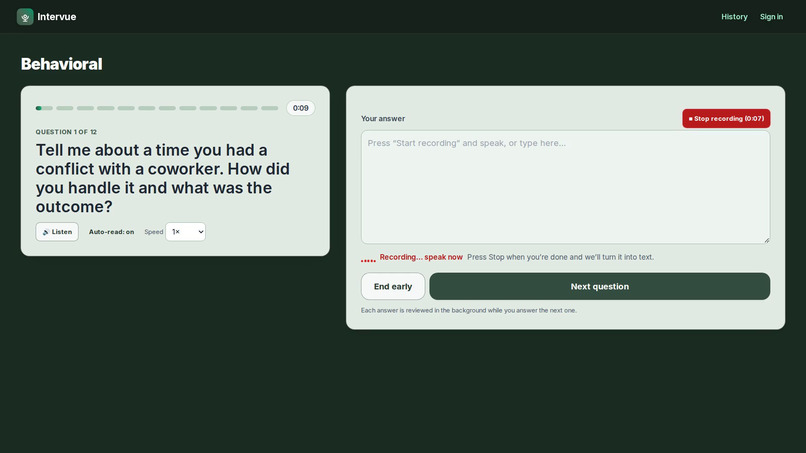This screenshot has width=806, height=453.
Task: Click the Each answer is reviewed note
Action: pyautogui.click(x=469, y=311)
